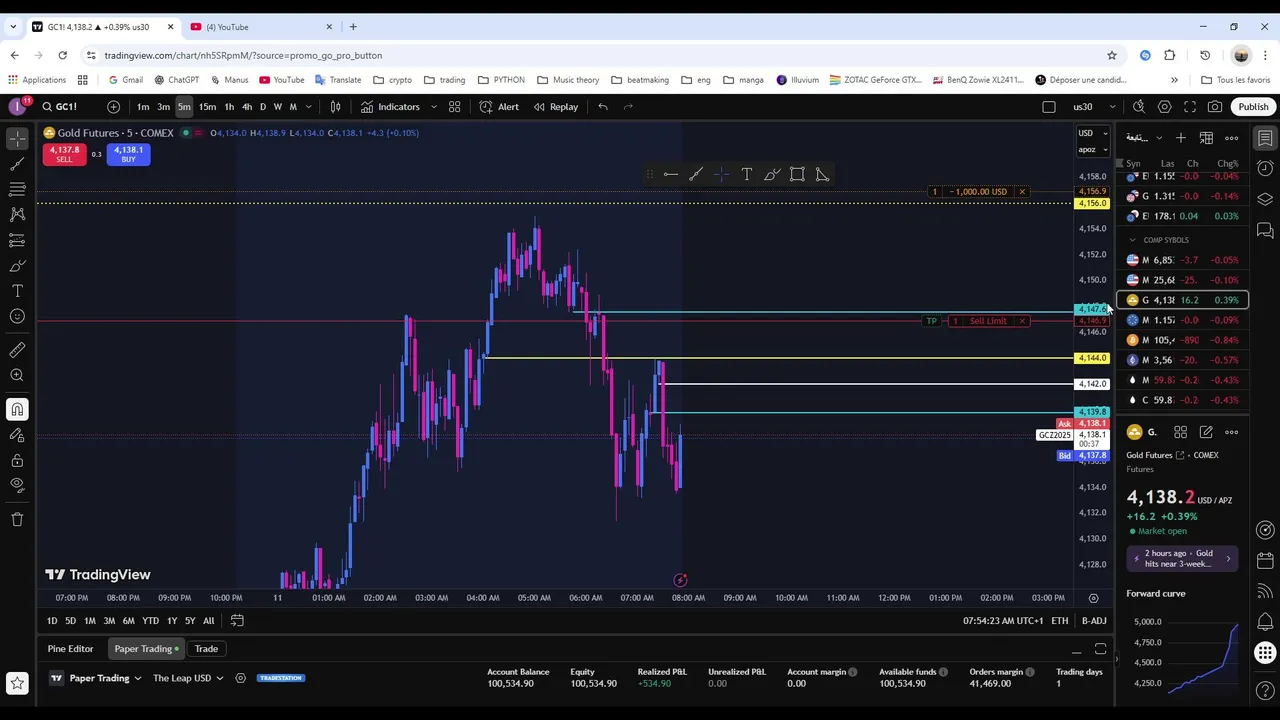Remove drawings with the trash icon
Screen dimensions: 1280x720
click(17, 519)
